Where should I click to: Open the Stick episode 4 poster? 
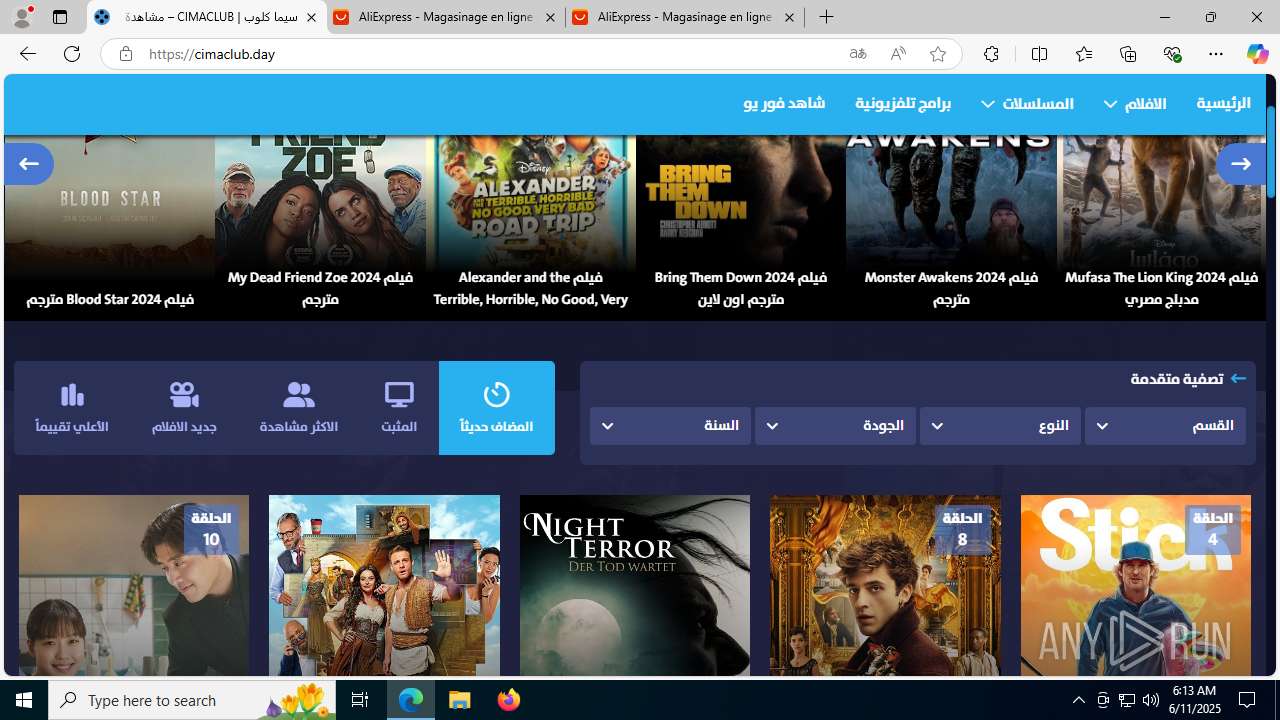click(x=1135, y=586)
